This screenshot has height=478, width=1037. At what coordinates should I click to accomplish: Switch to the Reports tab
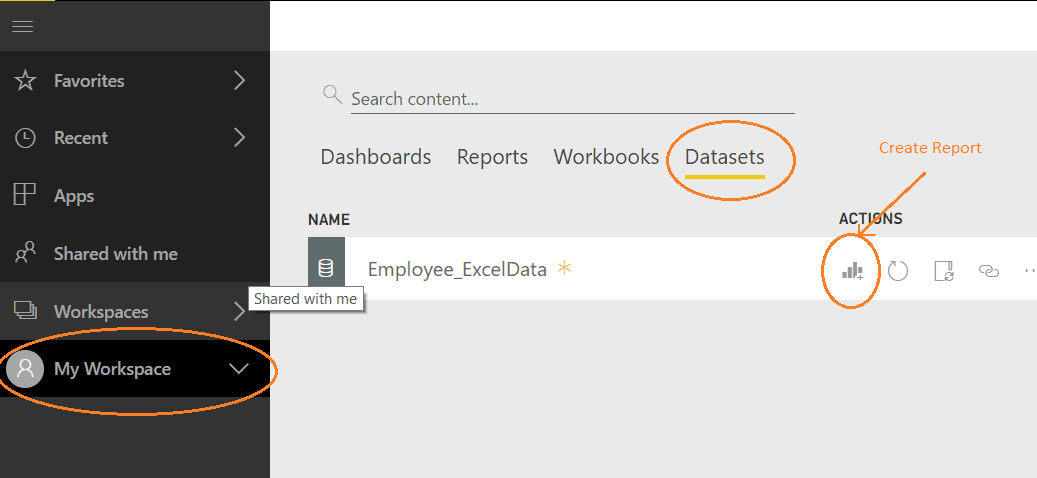492,157
